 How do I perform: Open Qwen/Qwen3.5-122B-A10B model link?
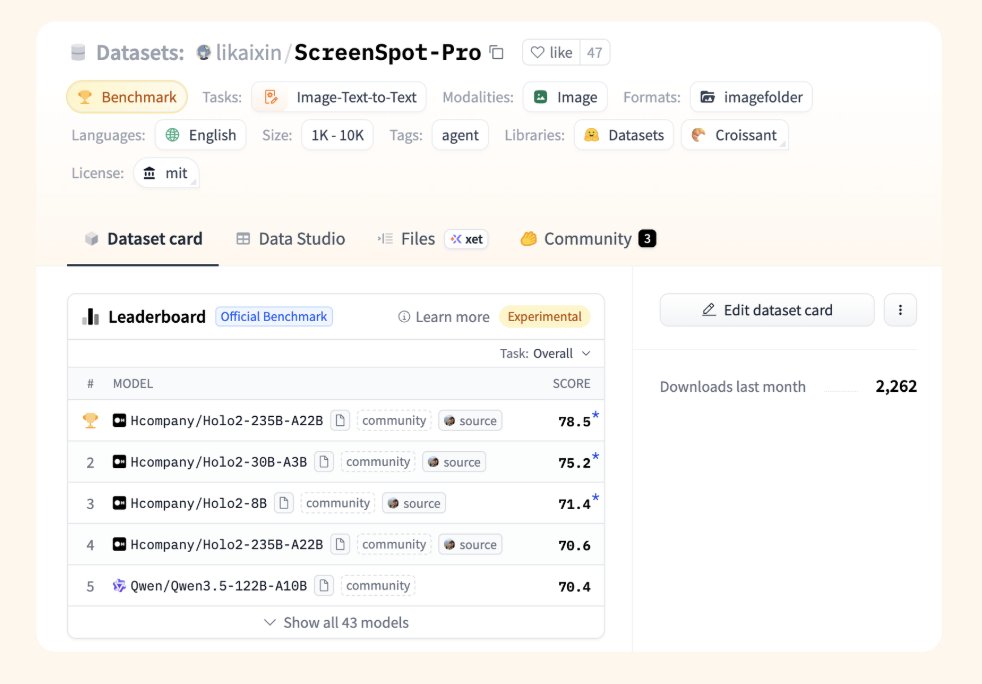pos(219,586)
